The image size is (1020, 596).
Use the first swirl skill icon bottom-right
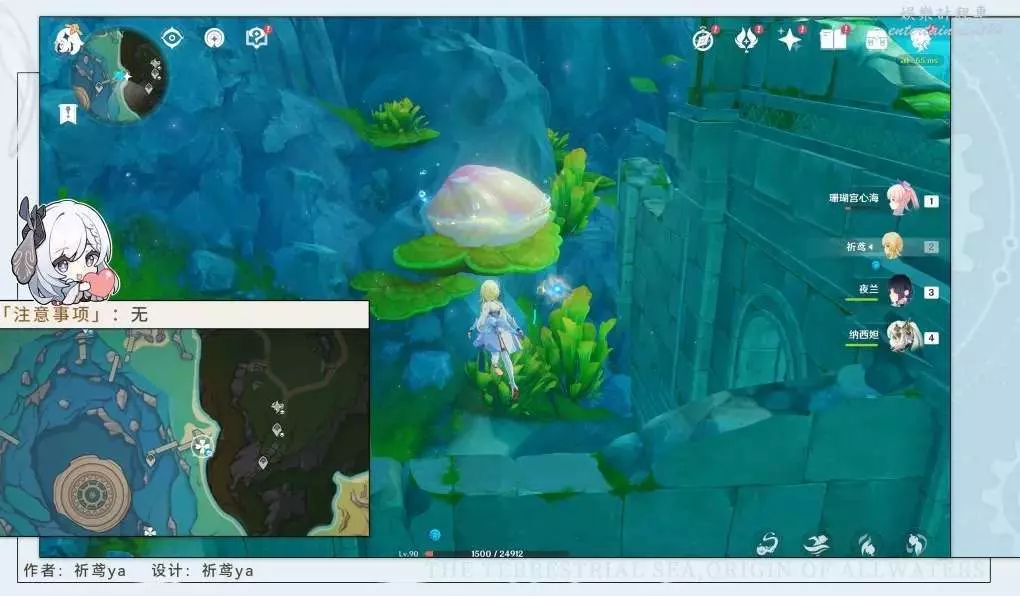click(770, 544)
